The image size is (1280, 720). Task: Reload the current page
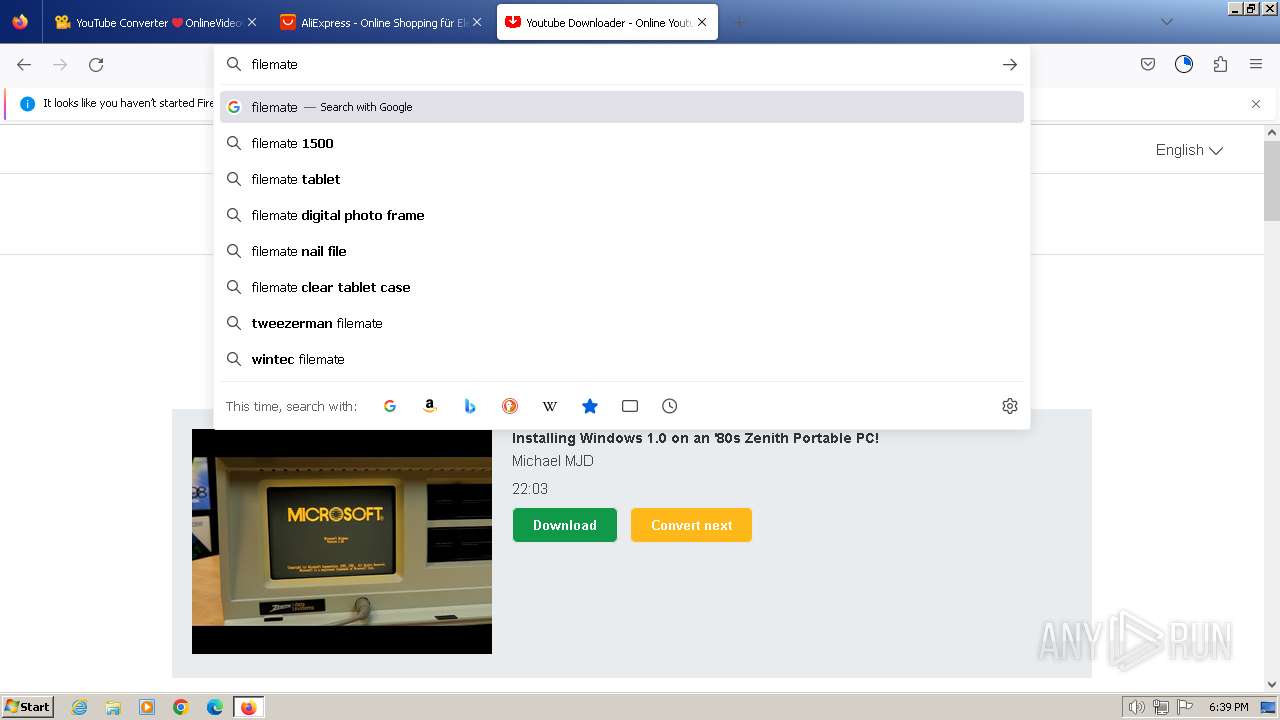(96, 64)
